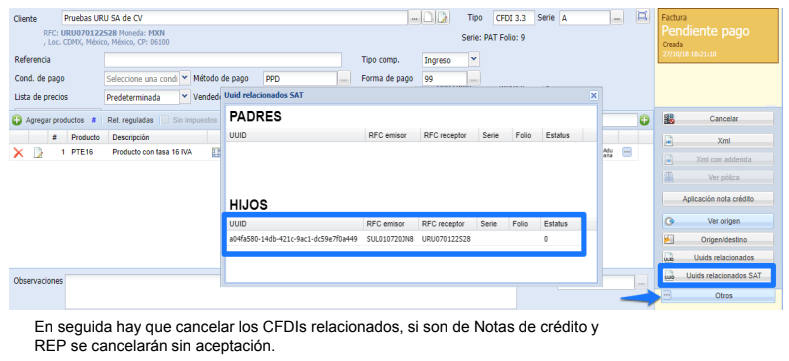Click Cancelar button

click(x=718, y=119)
